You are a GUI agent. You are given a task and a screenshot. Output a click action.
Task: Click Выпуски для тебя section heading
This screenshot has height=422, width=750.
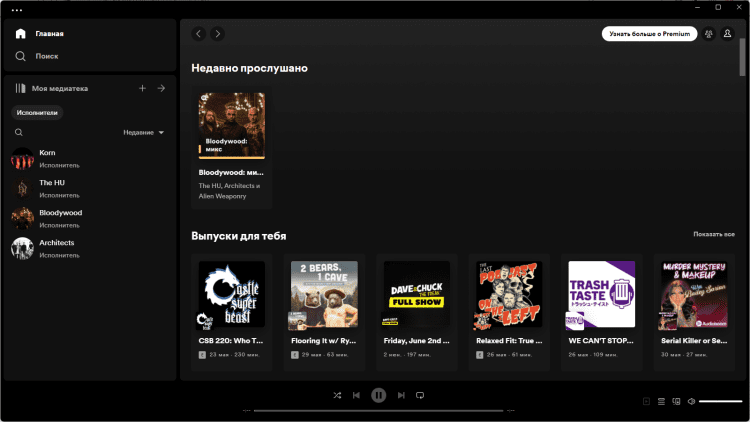(239, 236)
